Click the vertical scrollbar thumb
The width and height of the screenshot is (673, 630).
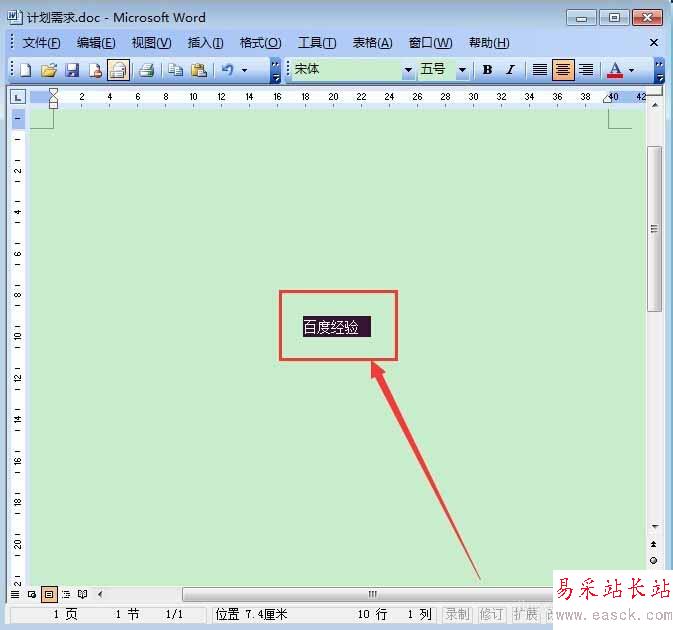point(654,228)
